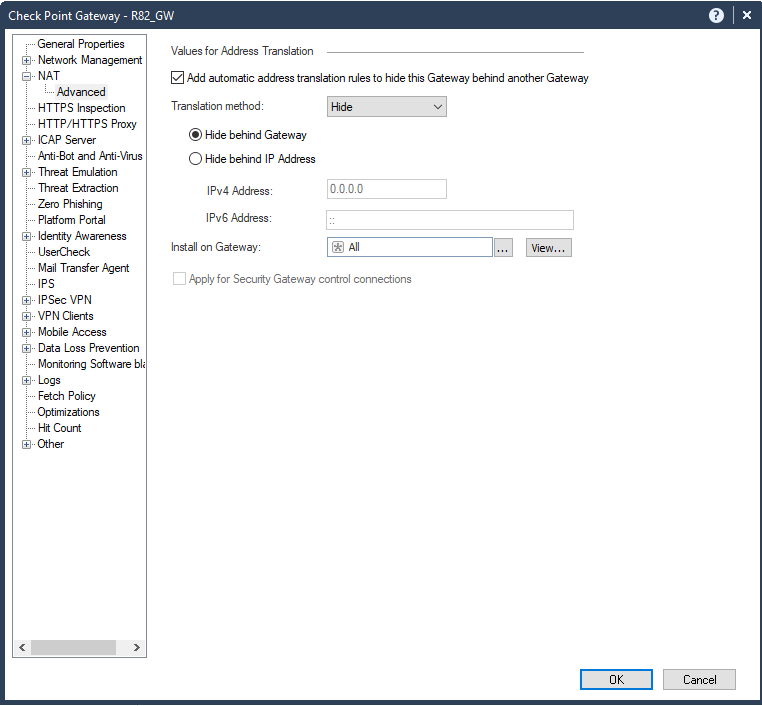Select Advanced under NAT
The image size is (762, 706).
point(81,92)
